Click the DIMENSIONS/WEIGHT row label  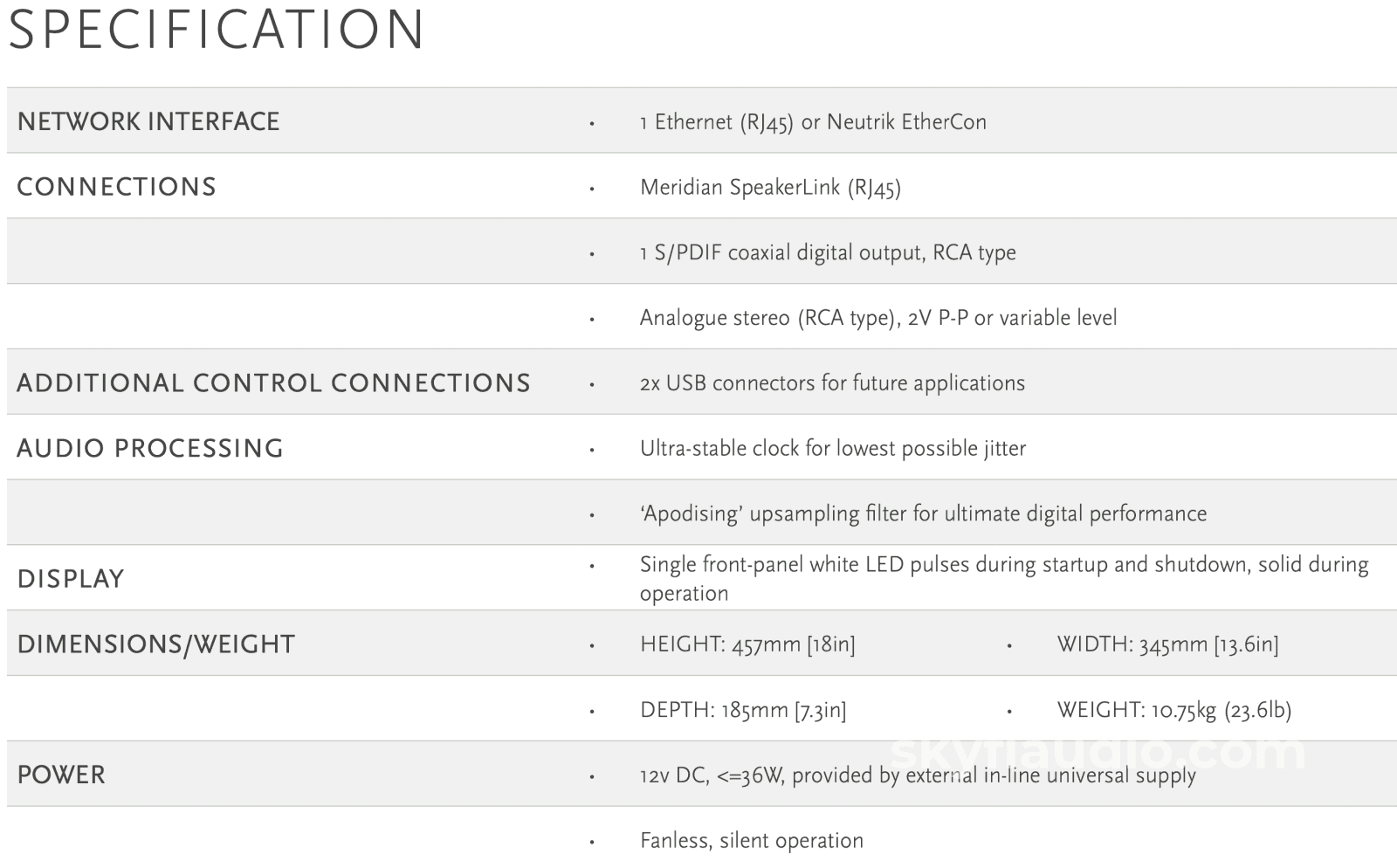point(156,644)
